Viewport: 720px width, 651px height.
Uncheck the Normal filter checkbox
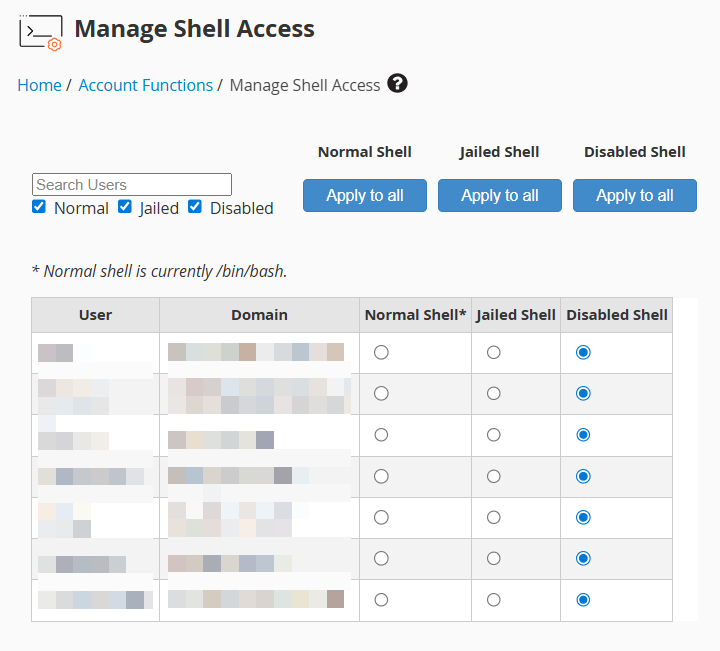click(x=39, y=207)
